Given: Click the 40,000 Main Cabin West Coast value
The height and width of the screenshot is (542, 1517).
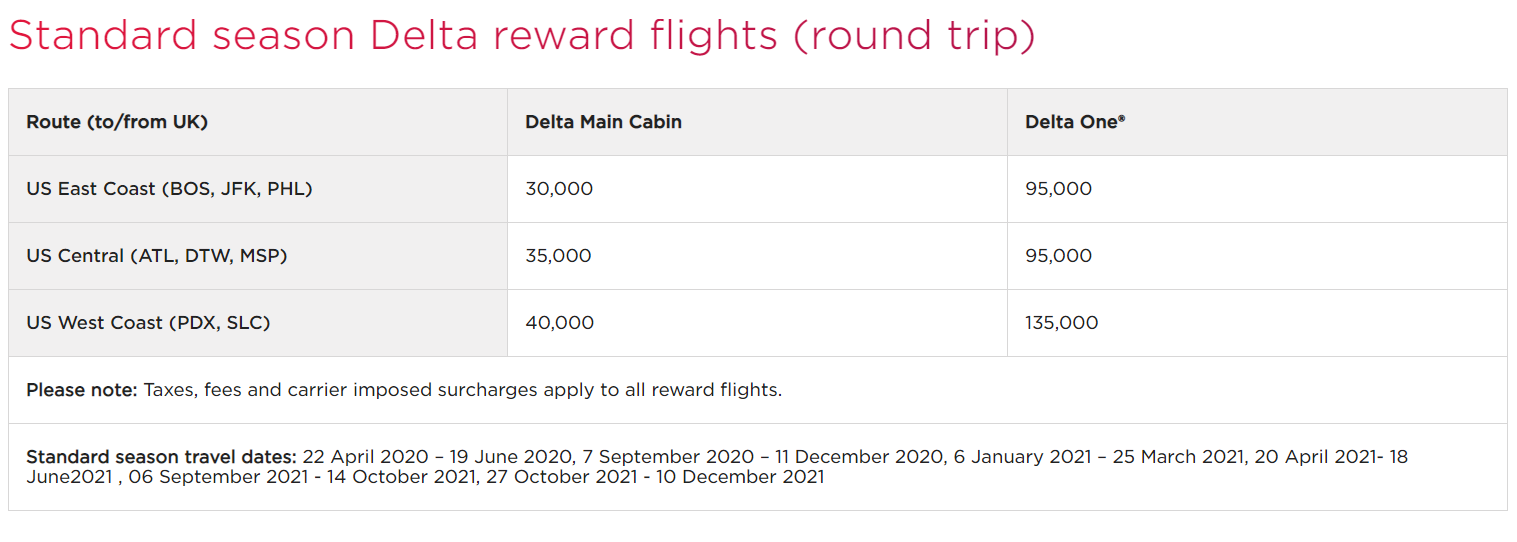Looking at the screenshot, I should (x=559, y=323).
